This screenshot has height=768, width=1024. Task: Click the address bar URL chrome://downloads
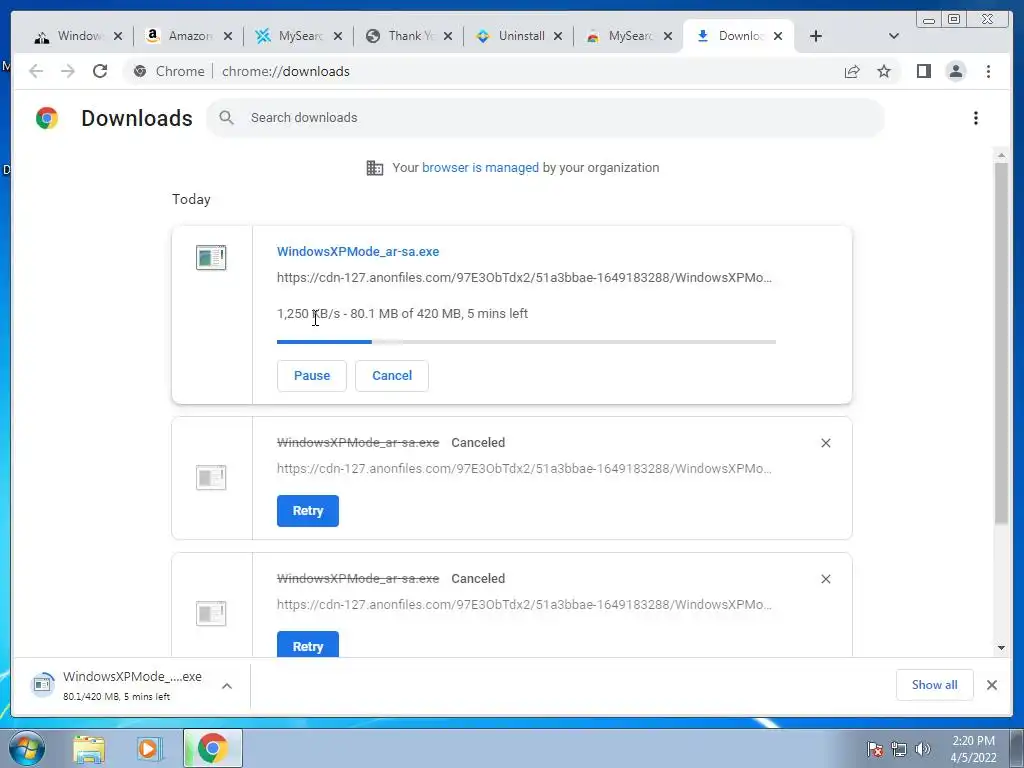(x=285, y=71)
